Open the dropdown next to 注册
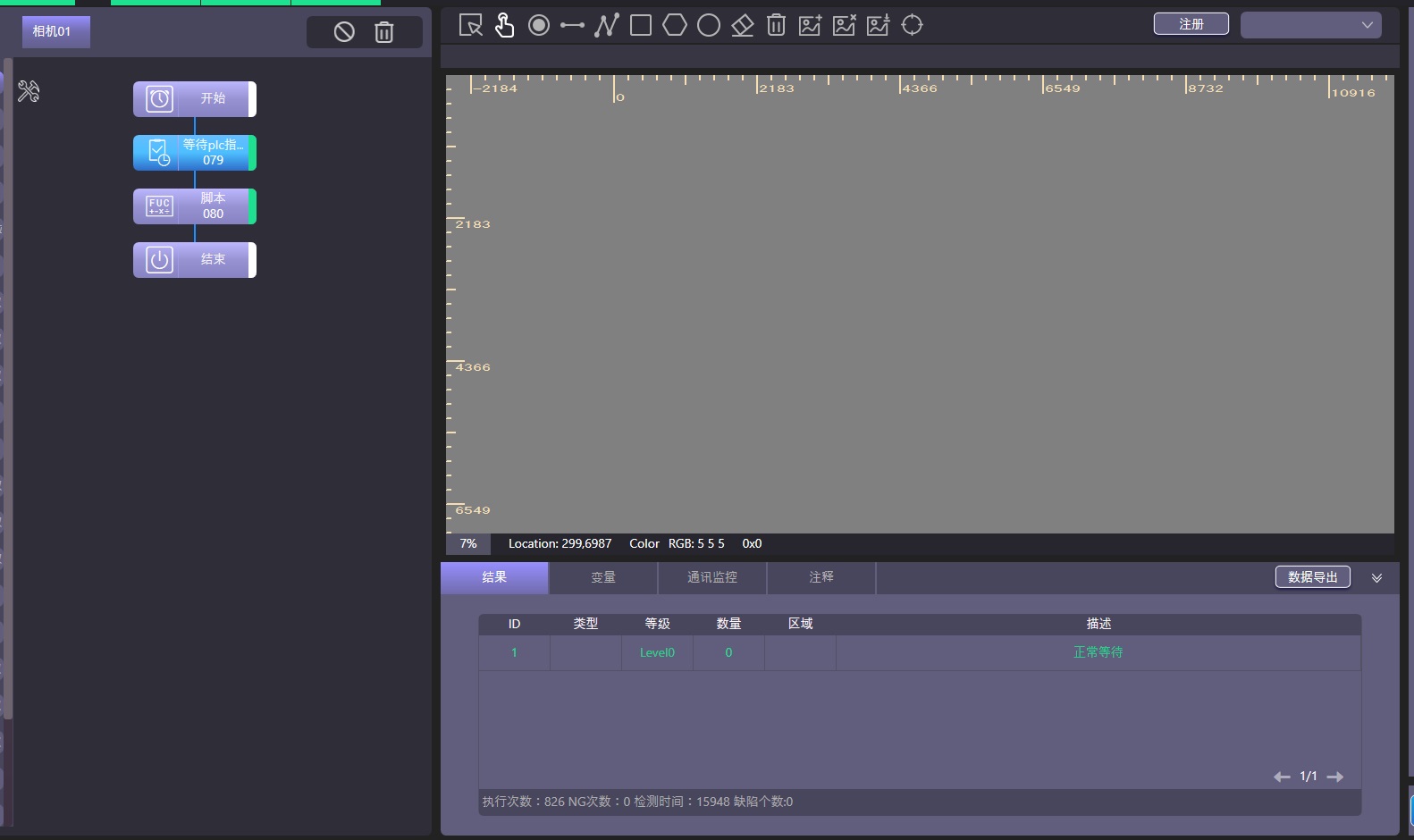 pos(1311,25)
